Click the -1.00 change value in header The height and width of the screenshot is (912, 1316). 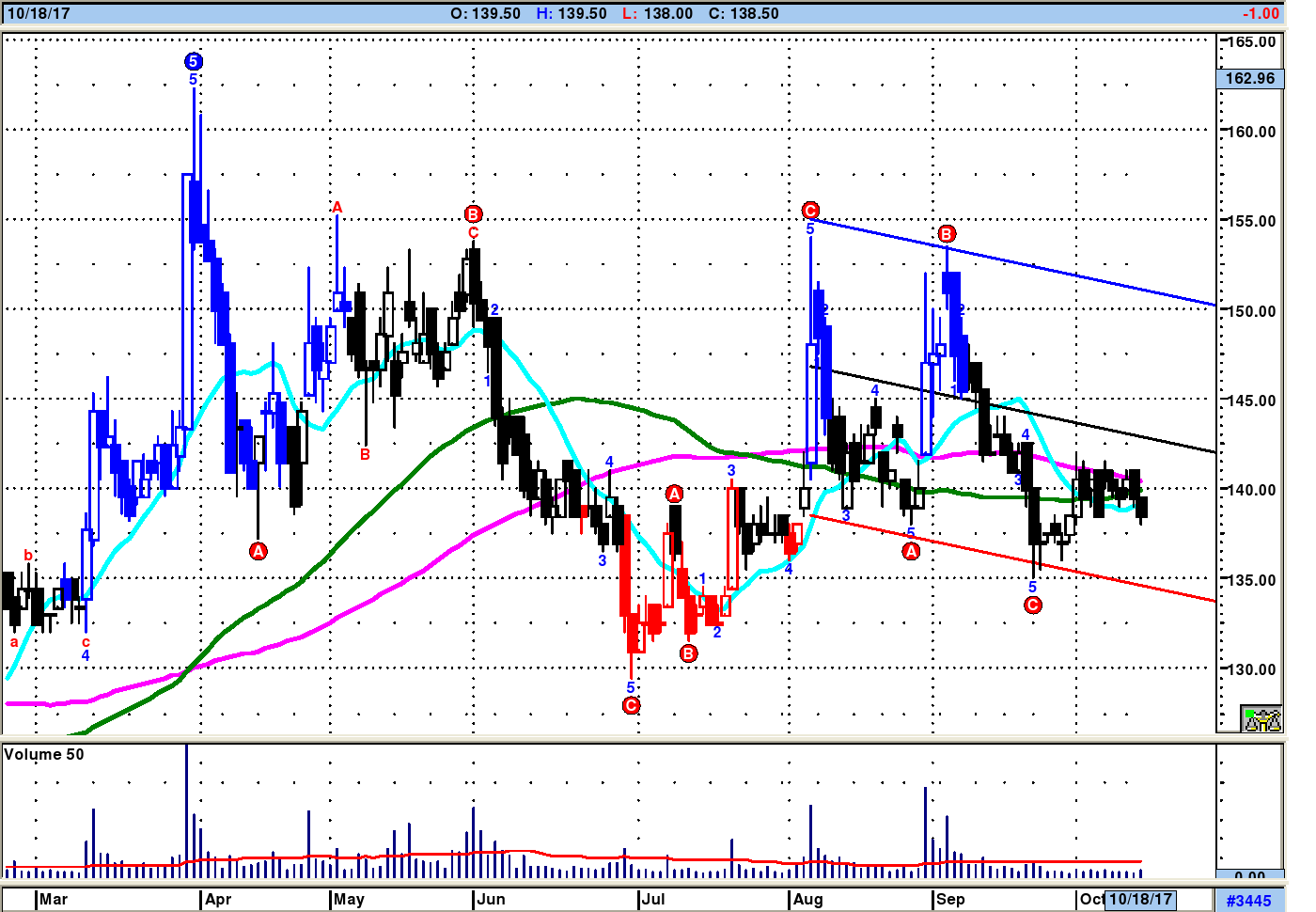1260,13
